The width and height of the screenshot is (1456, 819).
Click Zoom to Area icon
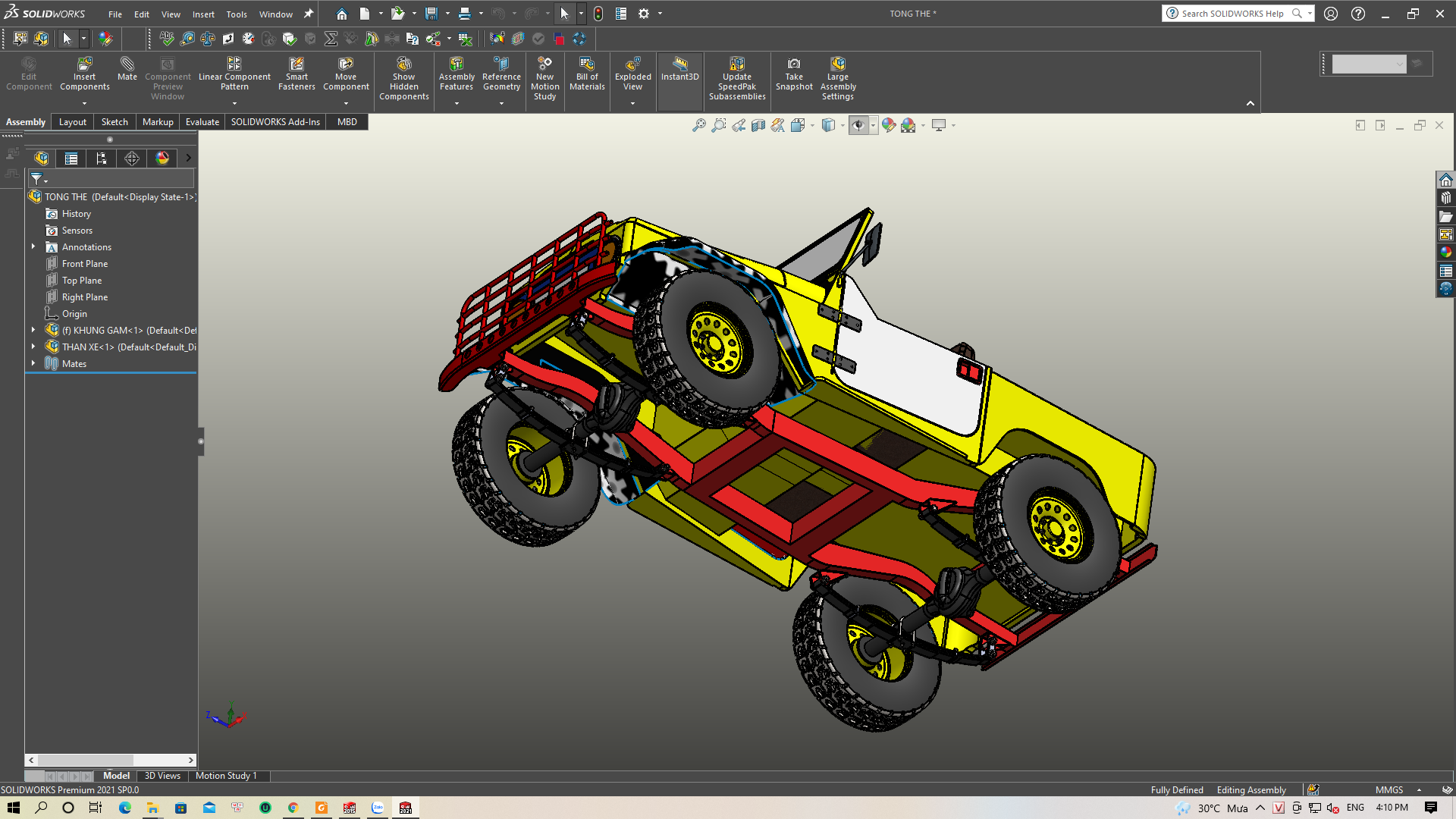click(x=718, y=125)
